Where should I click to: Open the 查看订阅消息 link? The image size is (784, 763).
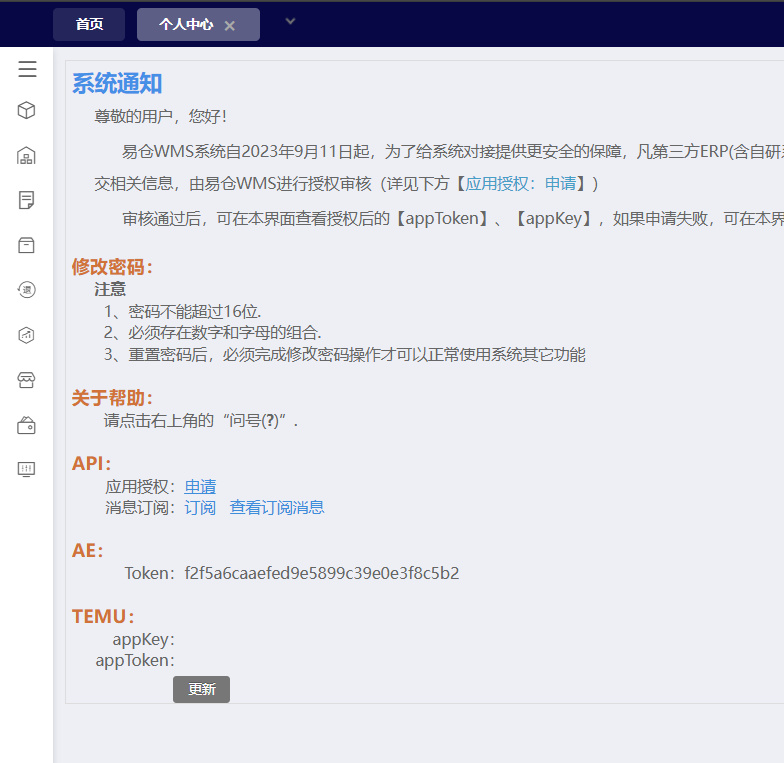click(x=277, y=508)
